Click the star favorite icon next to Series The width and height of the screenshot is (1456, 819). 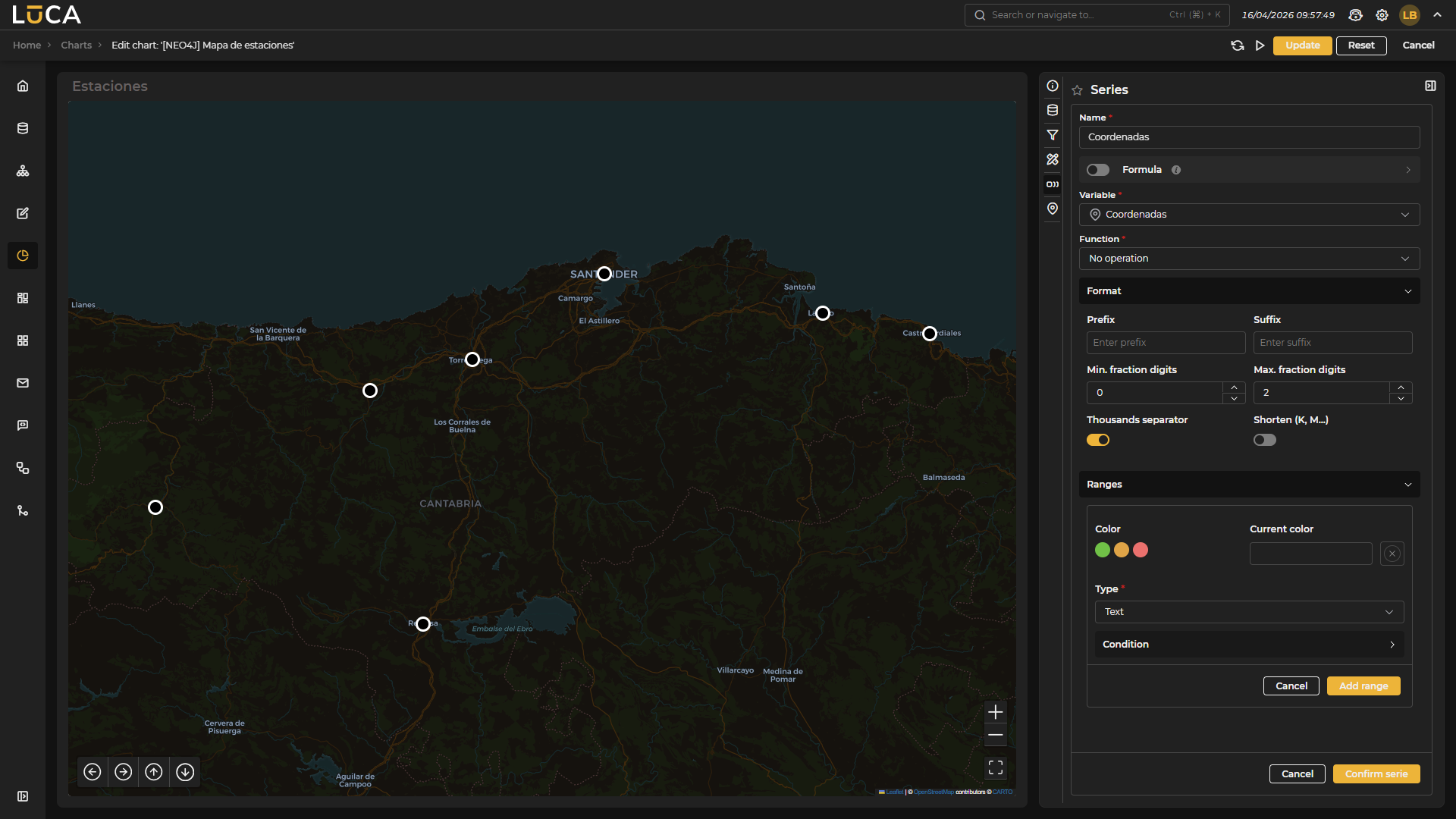click(1078, 90)
